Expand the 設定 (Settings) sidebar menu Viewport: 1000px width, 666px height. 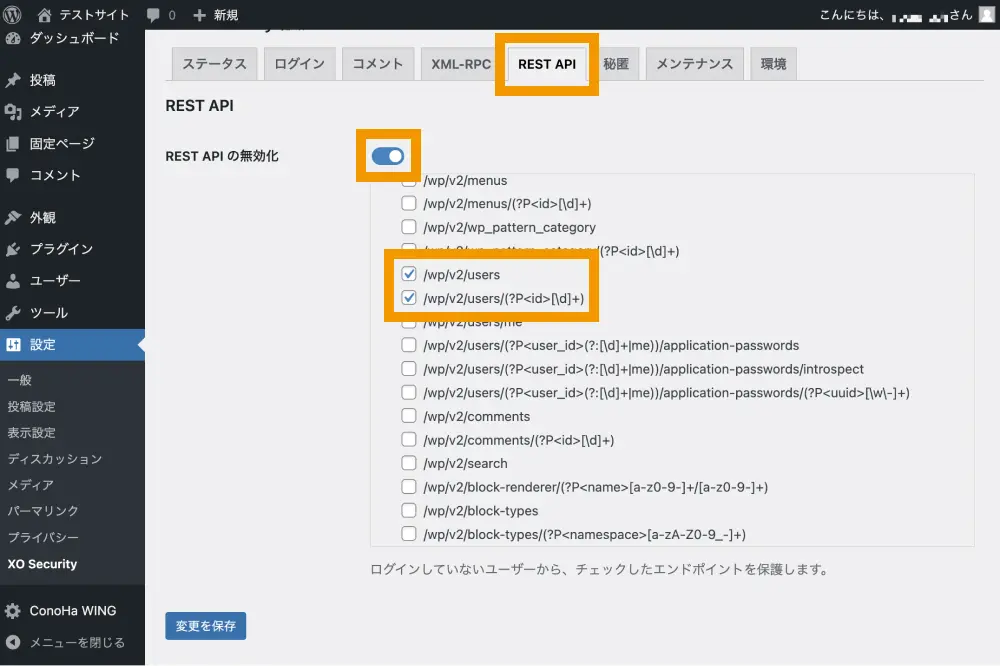43,345
